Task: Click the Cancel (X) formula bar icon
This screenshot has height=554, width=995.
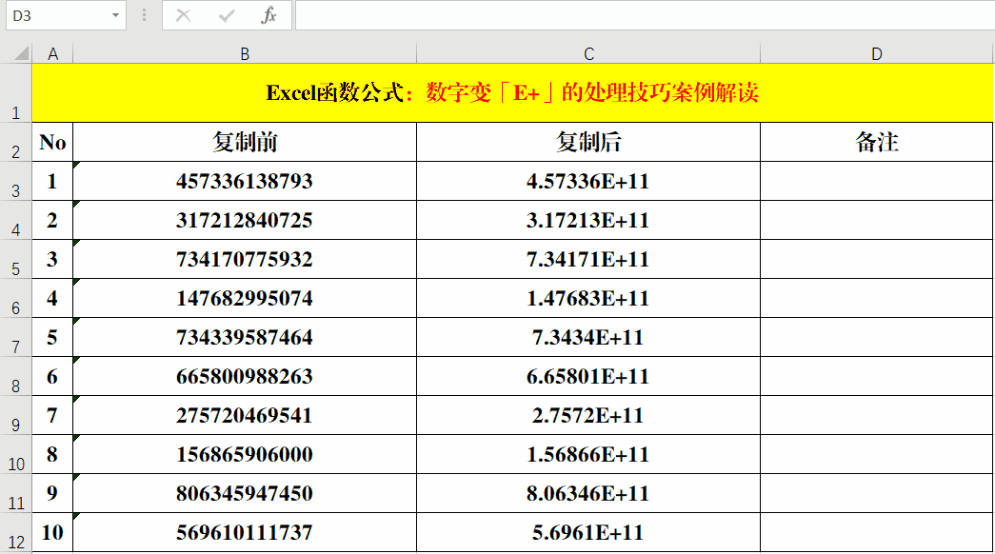Action: (x=183, y=15)
